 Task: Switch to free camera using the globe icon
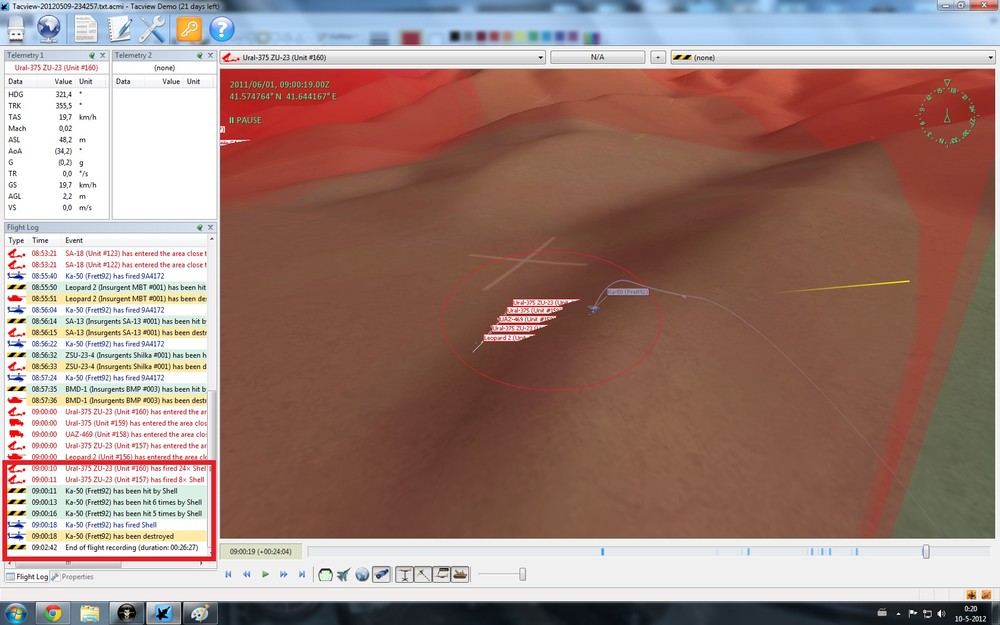[362, 573]
